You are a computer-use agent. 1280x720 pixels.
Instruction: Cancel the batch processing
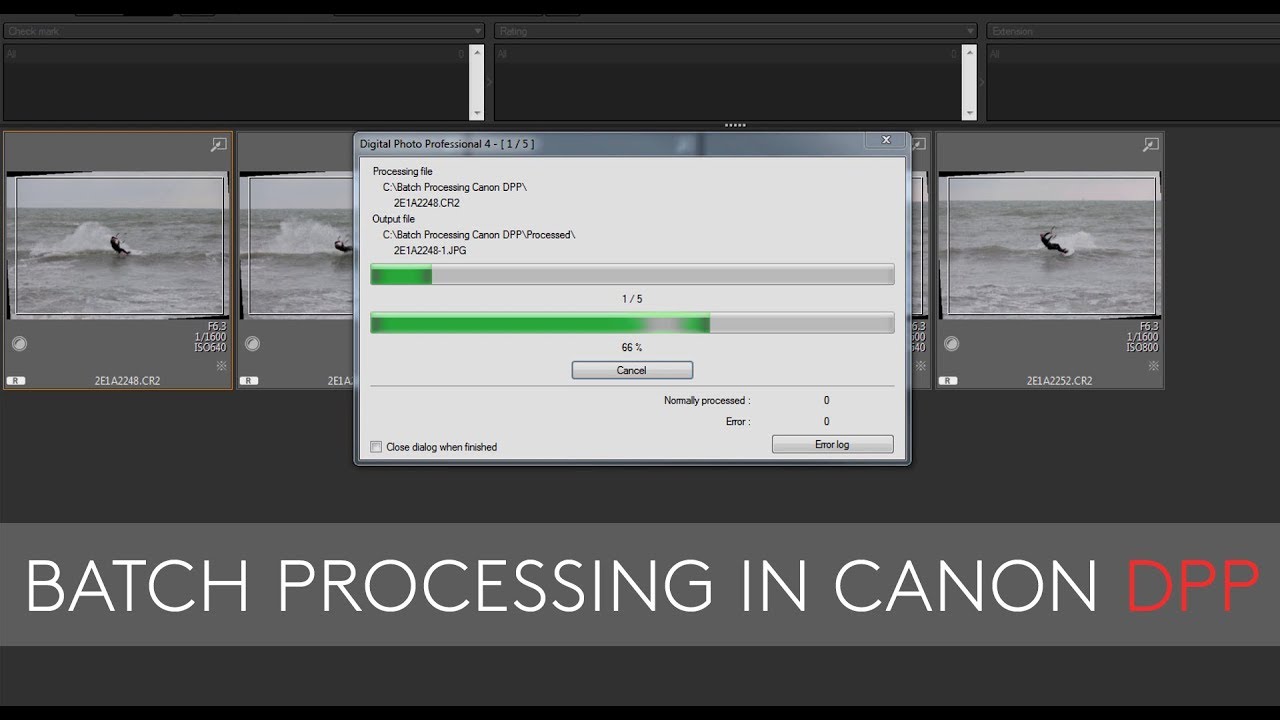632,370
